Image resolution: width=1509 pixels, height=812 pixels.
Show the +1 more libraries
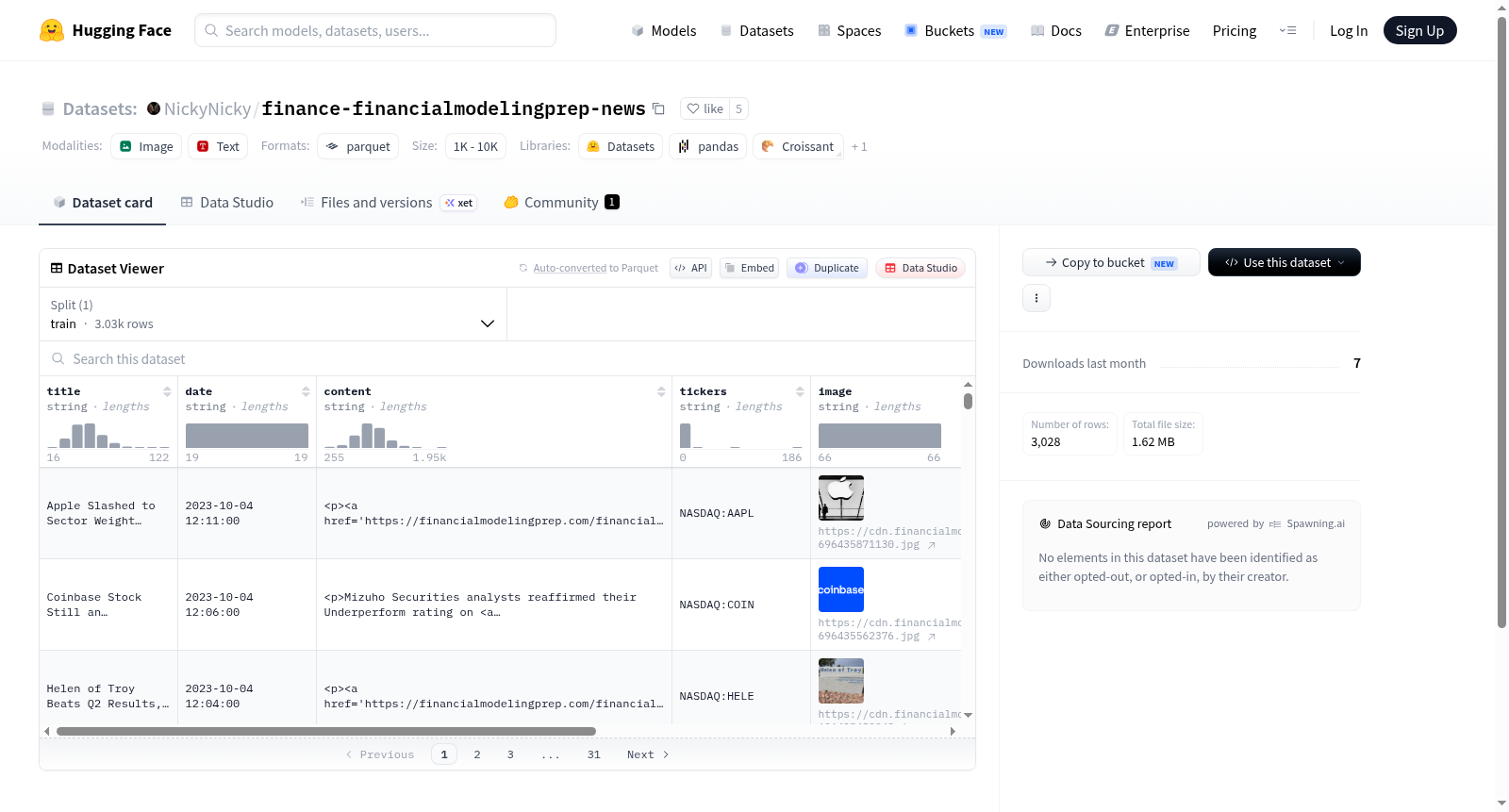point(859,146)
